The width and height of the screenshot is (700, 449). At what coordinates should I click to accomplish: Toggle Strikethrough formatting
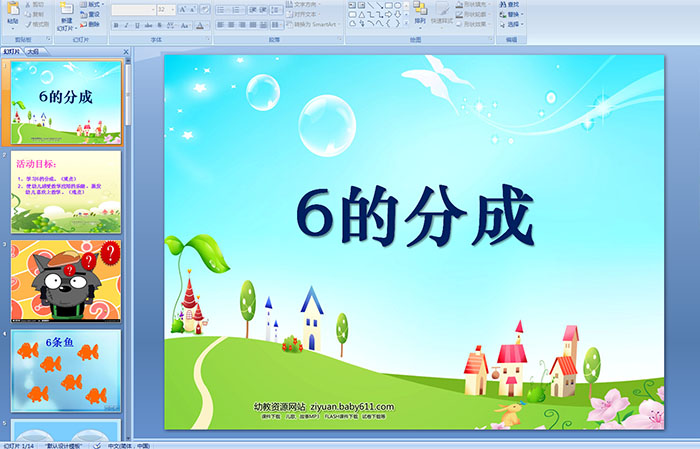pos(148,25)
